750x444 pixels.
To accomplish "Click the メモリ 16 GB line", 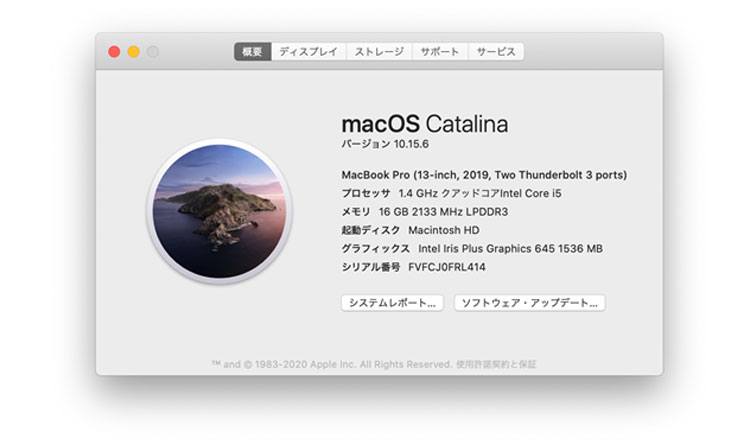I will [x=424, y=212].
